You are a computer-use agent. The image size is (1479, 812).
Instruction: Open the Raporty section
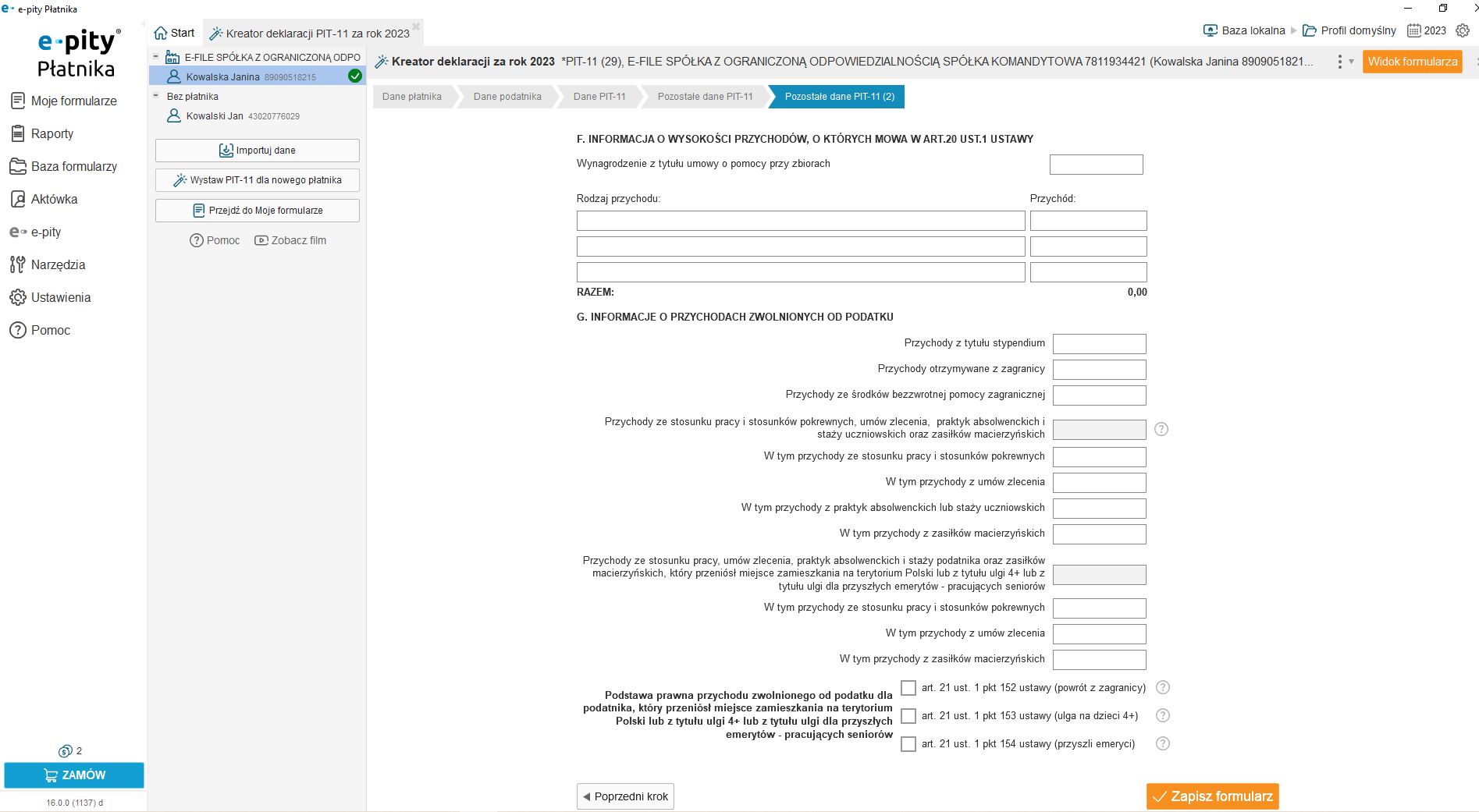(43, 133)
